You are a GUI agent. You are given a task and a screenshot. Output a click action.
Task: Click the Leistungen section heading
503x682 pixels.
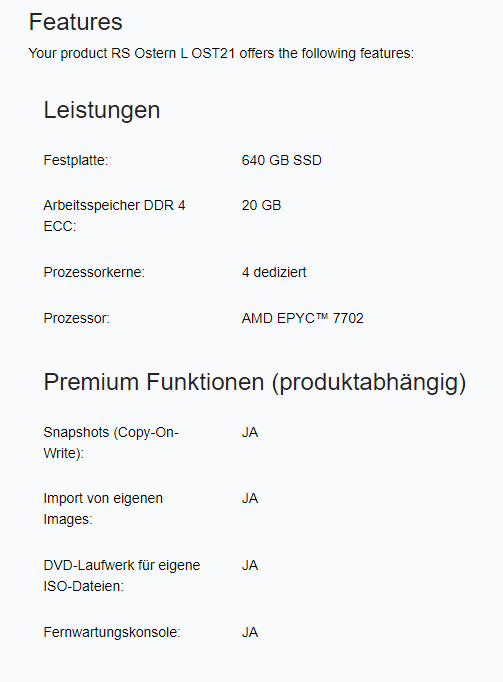point(102,110)
